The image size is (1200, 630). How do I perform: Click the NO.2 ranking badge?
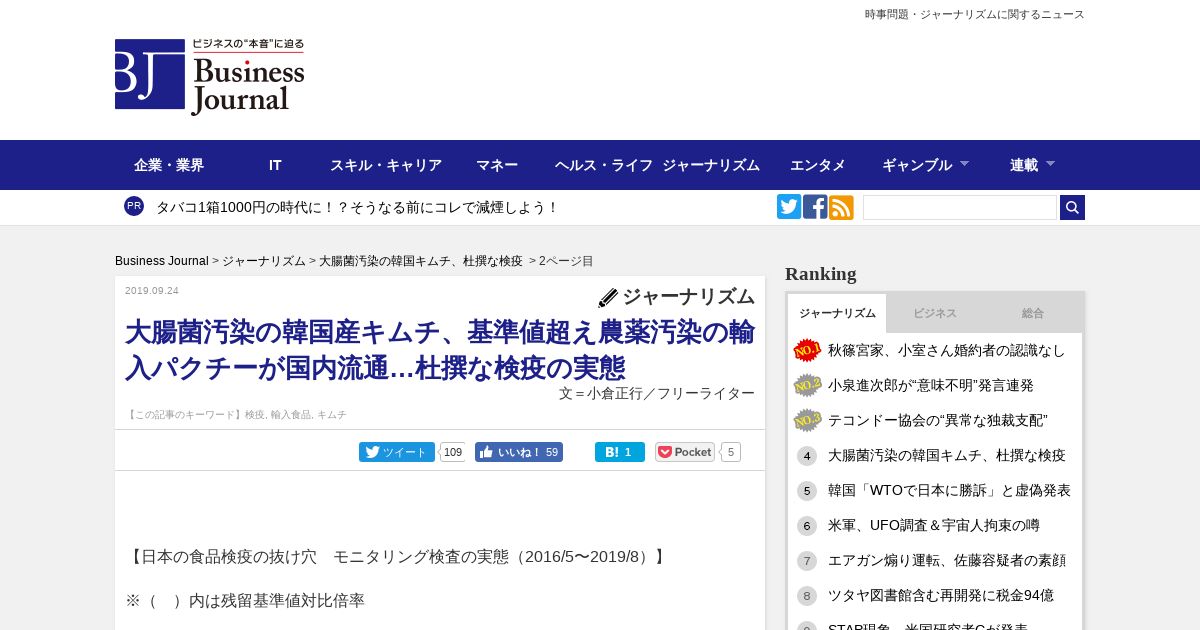[x=807, y=385]
